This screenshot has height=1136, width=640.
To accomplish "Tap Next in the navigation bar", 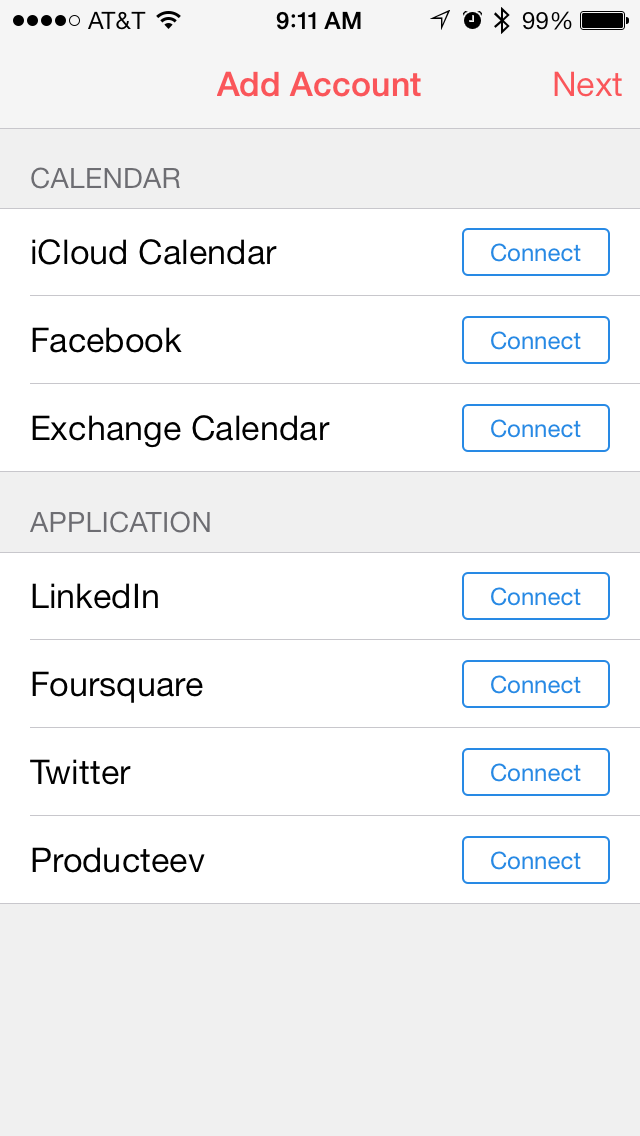I will 587,85.
